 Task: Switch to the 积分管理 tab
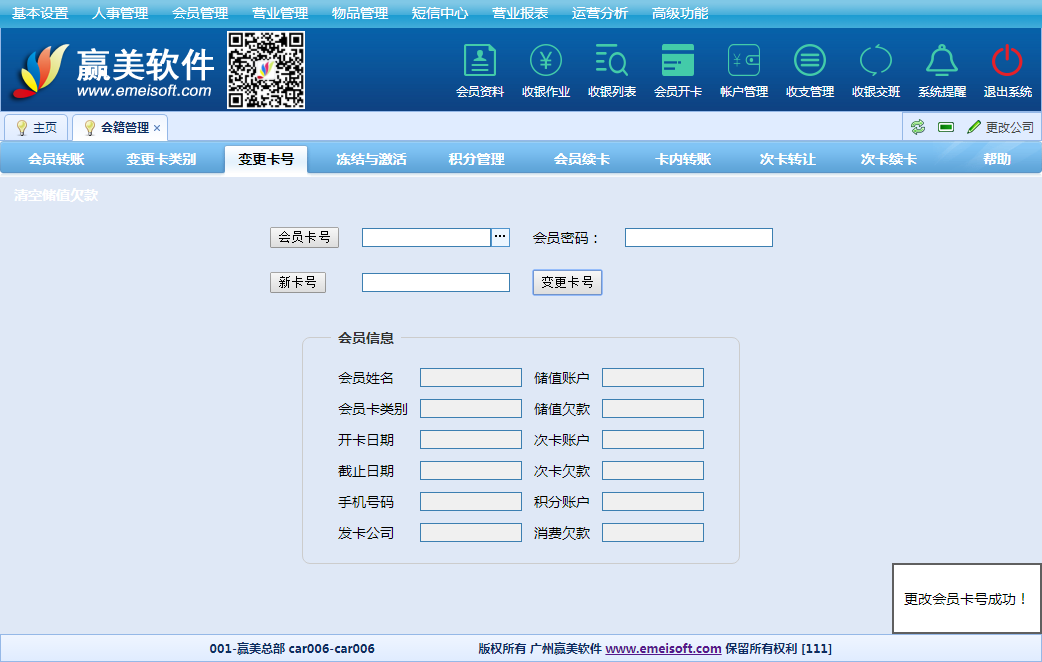coord(477,159)
